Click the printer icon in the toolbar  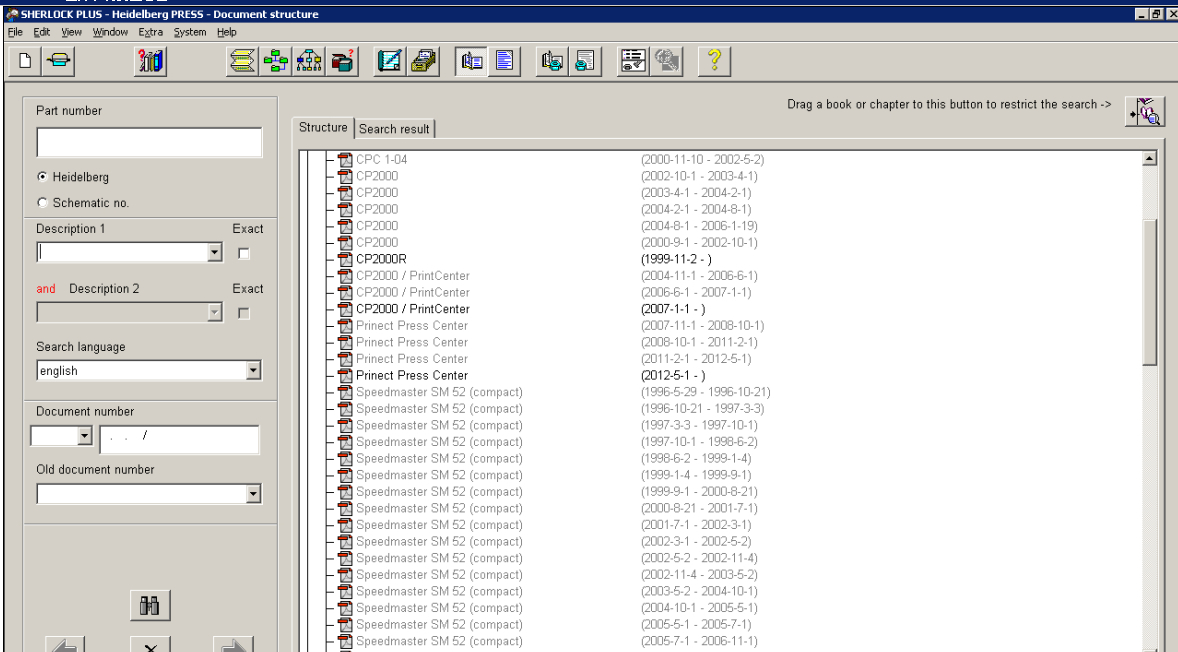[59, 61]
